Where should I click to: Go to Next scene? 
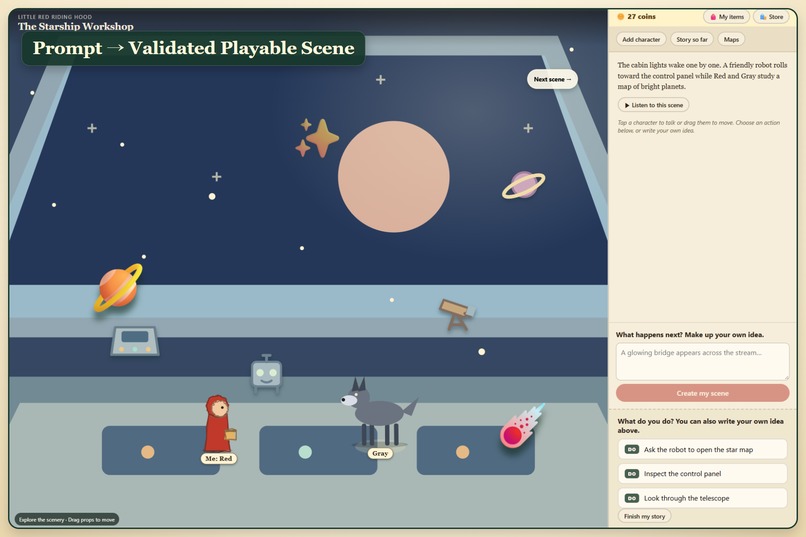[552, 79]
